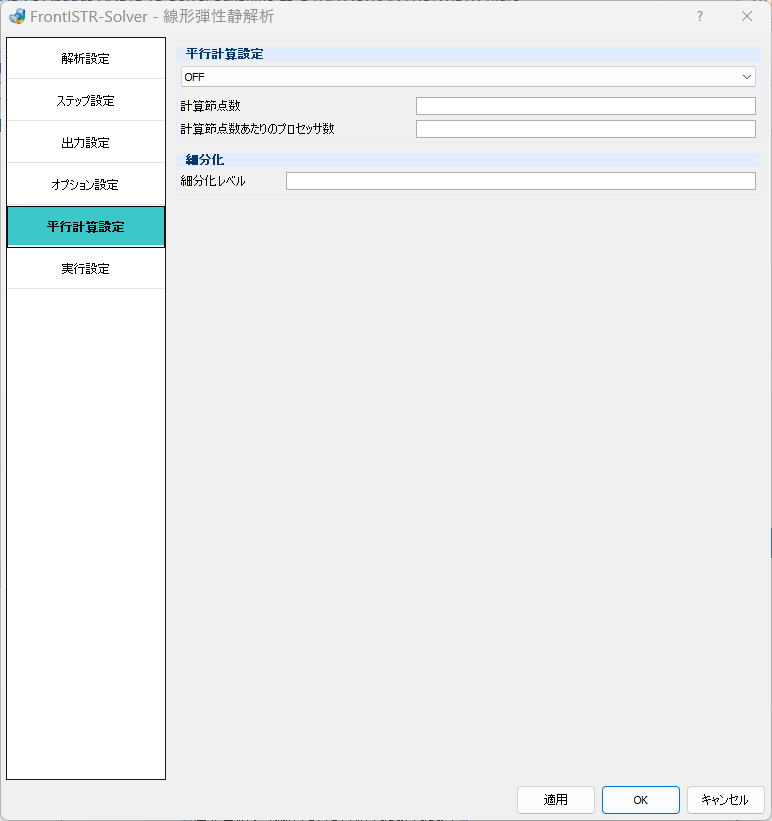Click the 細分化 section header
Screen dimensions: 772x821
point(205,160)
